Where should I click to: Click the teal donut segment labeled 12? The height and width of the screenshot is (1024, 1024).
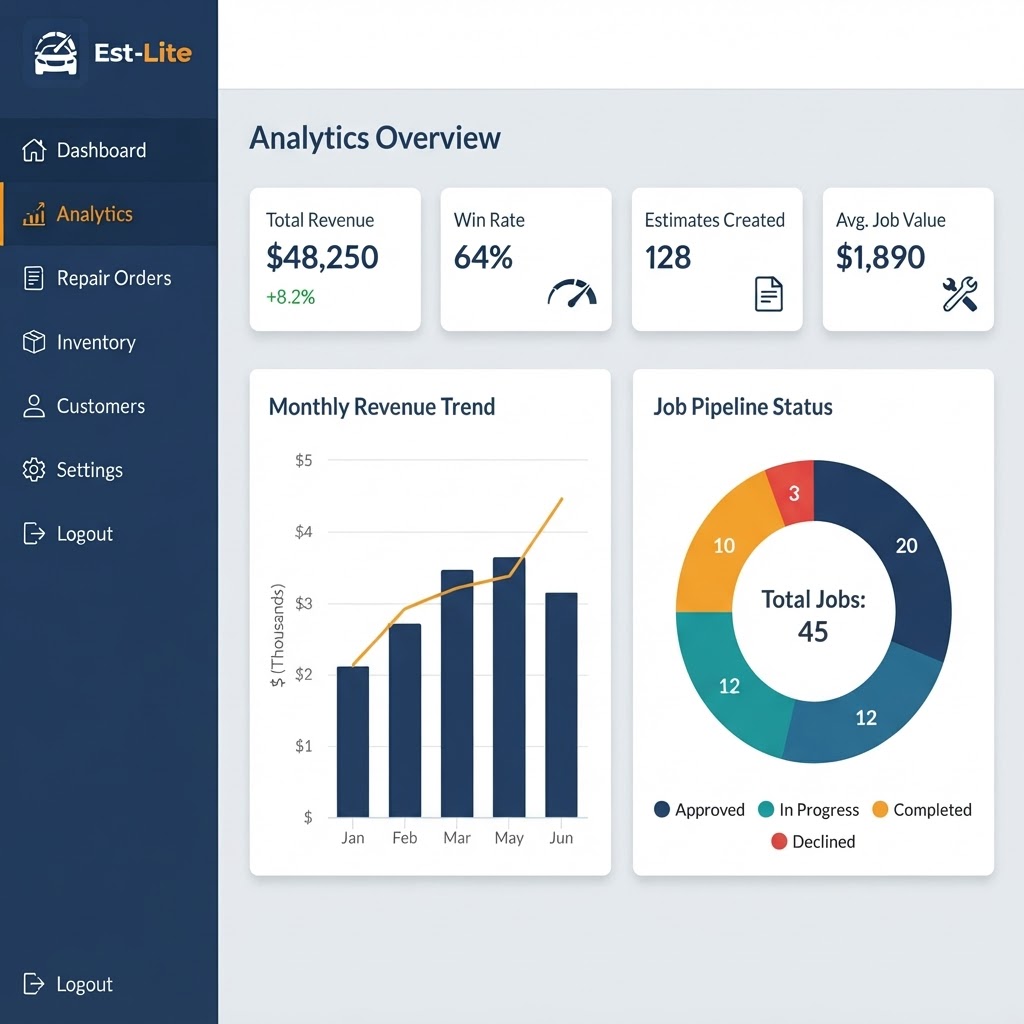[x=729, y=686]
